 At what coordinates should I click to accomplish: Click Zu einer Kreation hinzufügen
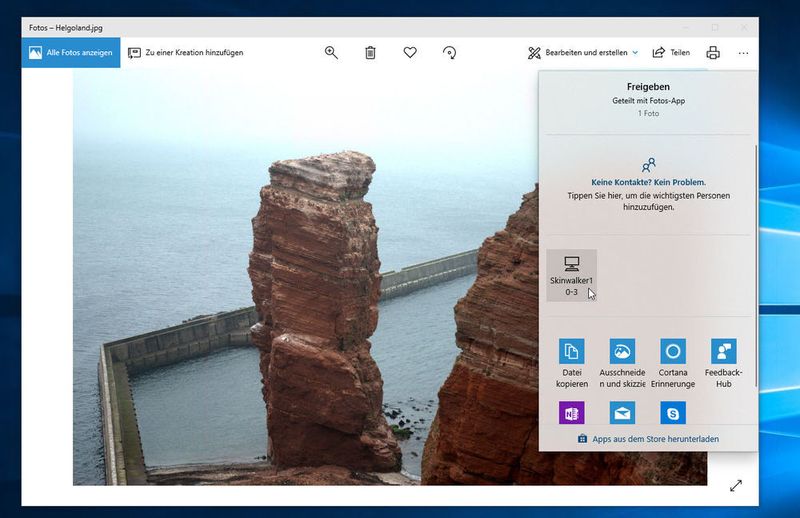[x=185, y=53]
